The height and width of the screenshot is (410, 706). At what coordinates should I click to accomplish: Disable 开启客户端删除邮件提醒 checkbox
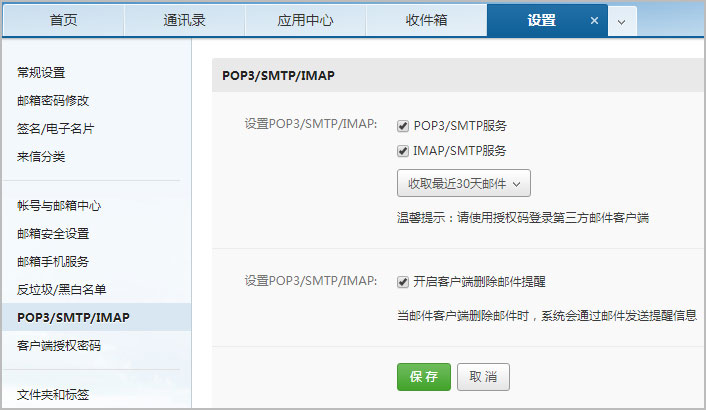point(403,282)
